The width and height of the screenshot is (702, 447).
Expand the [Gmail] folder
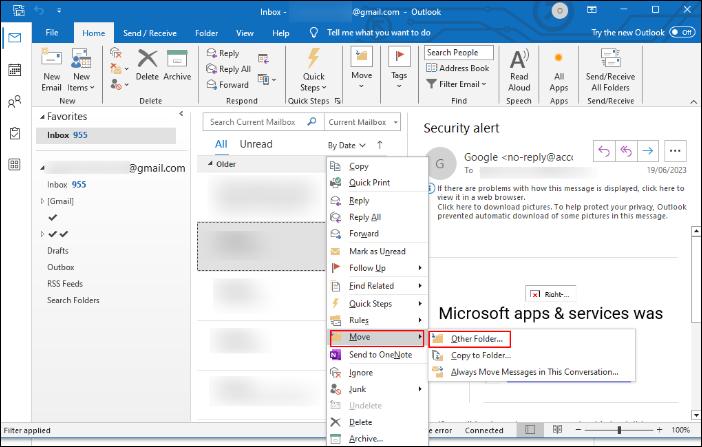point(43,201)
